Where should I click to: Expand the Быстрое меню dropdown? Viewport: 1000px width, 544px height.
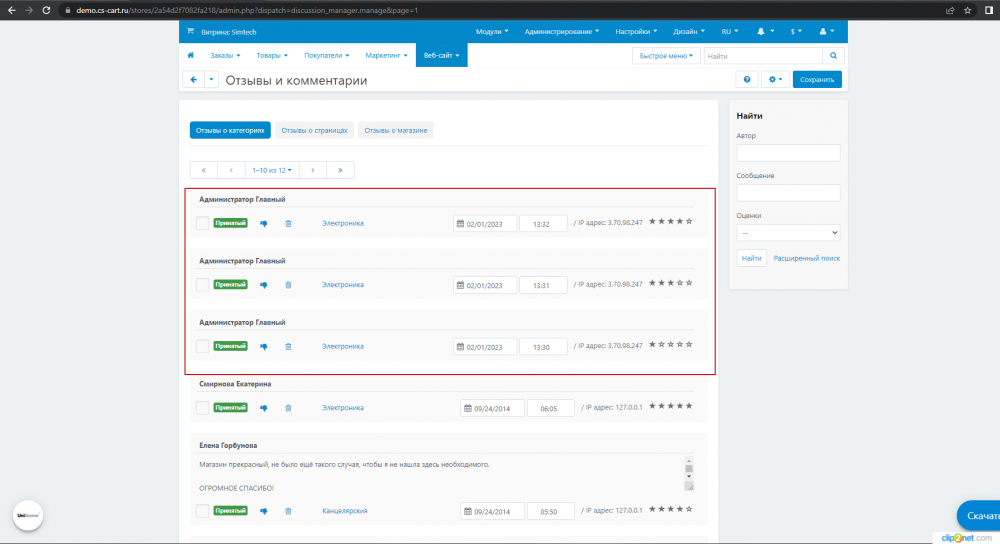(x=666, y=56)
